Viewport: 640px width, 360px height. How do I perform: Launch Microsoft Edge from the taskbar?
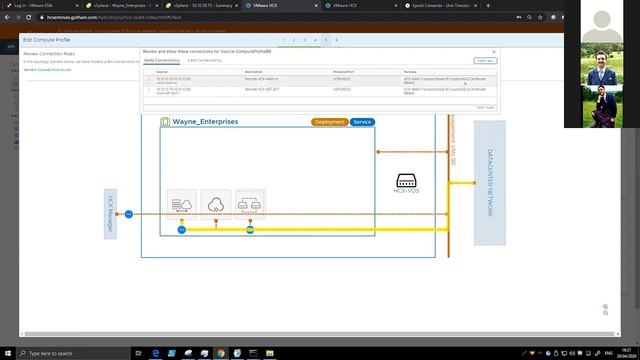[x=156, y=353]
